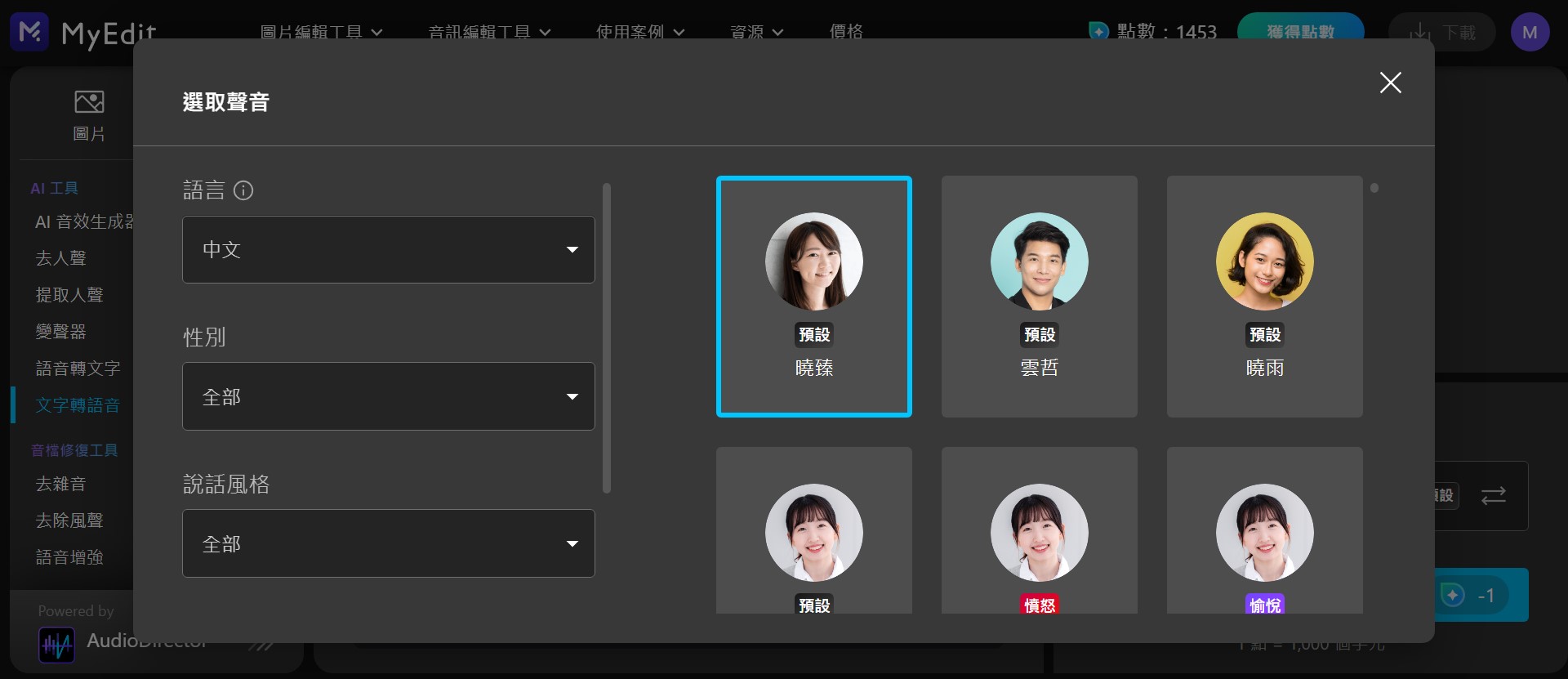Image resolution: width=1568 pixels, height=679 pixels.
Task: Choose the voice card with 憤怒 tag
Action: coord(1040,530)
